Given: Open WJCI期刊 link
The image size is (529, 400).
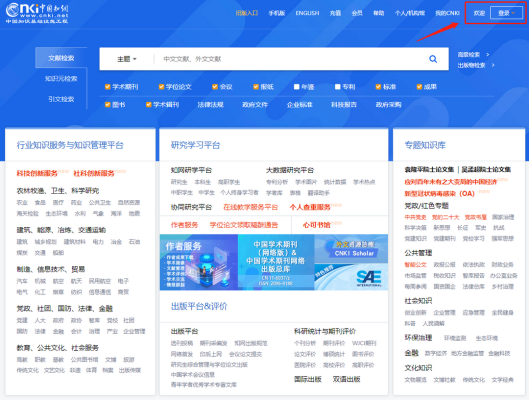Looking at the screenshot, I should [x=364, y=343].
